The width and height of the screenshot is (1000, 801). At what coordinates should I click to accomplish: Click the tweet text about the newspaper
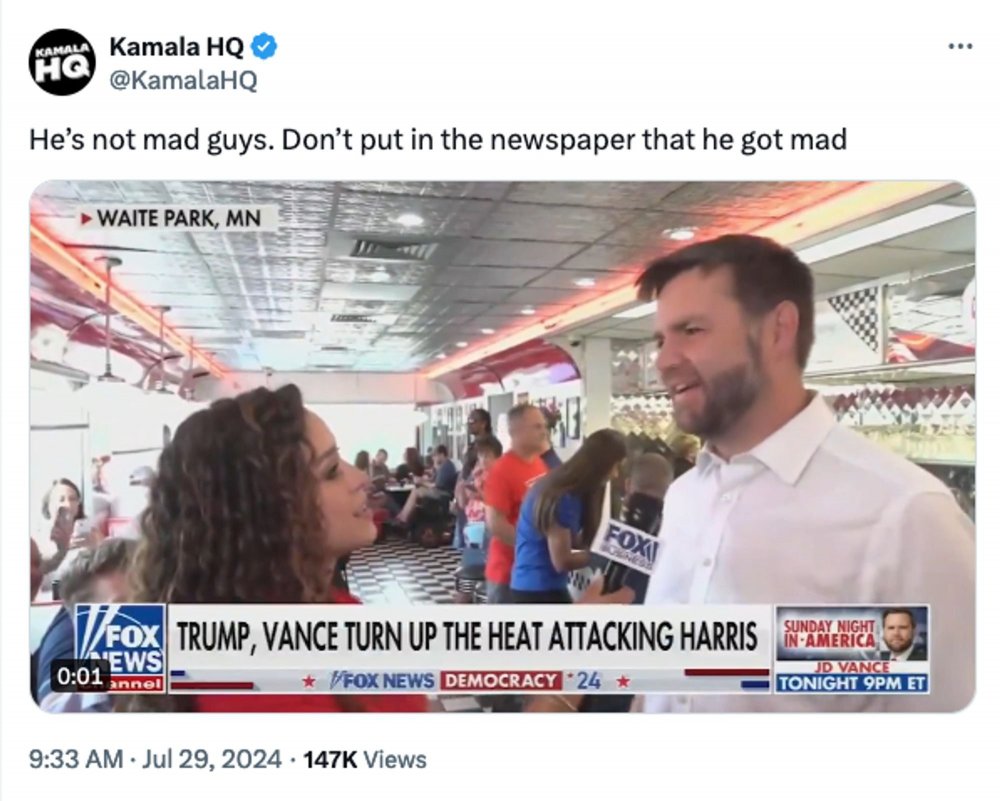[438, 140]
